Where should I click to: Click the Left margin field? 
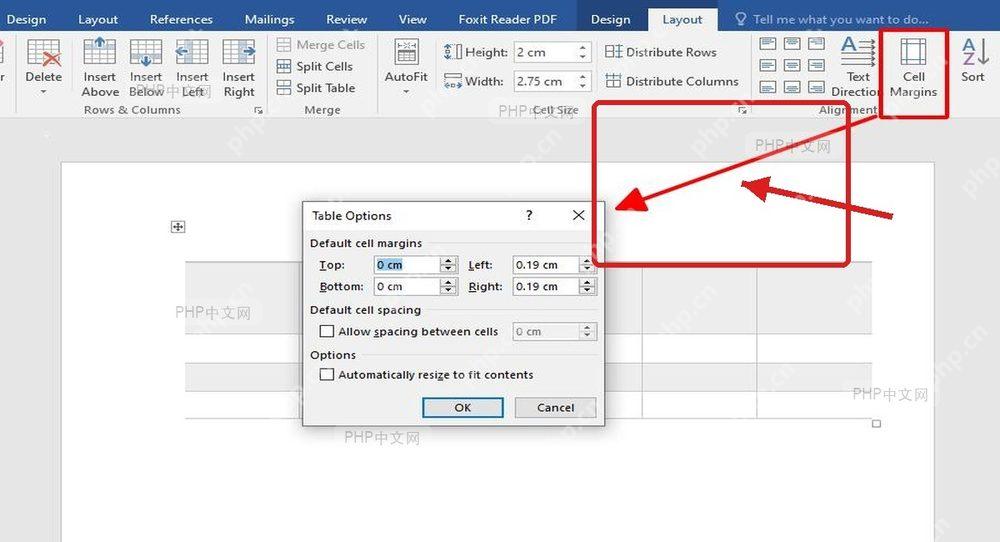(546, 265)
